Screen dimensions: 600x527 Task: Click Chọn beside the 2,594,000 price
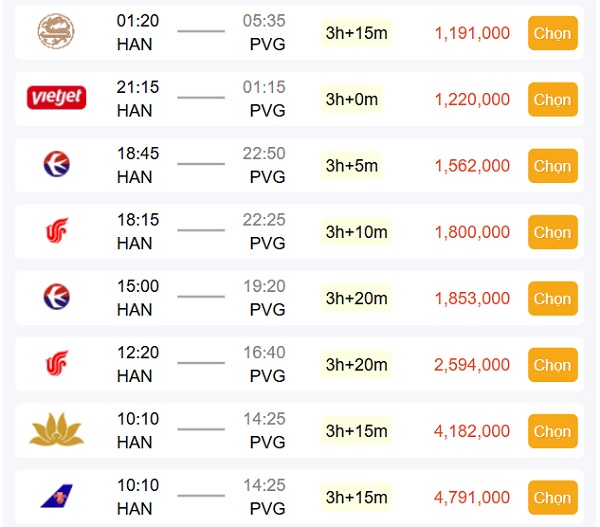(553, 365)
